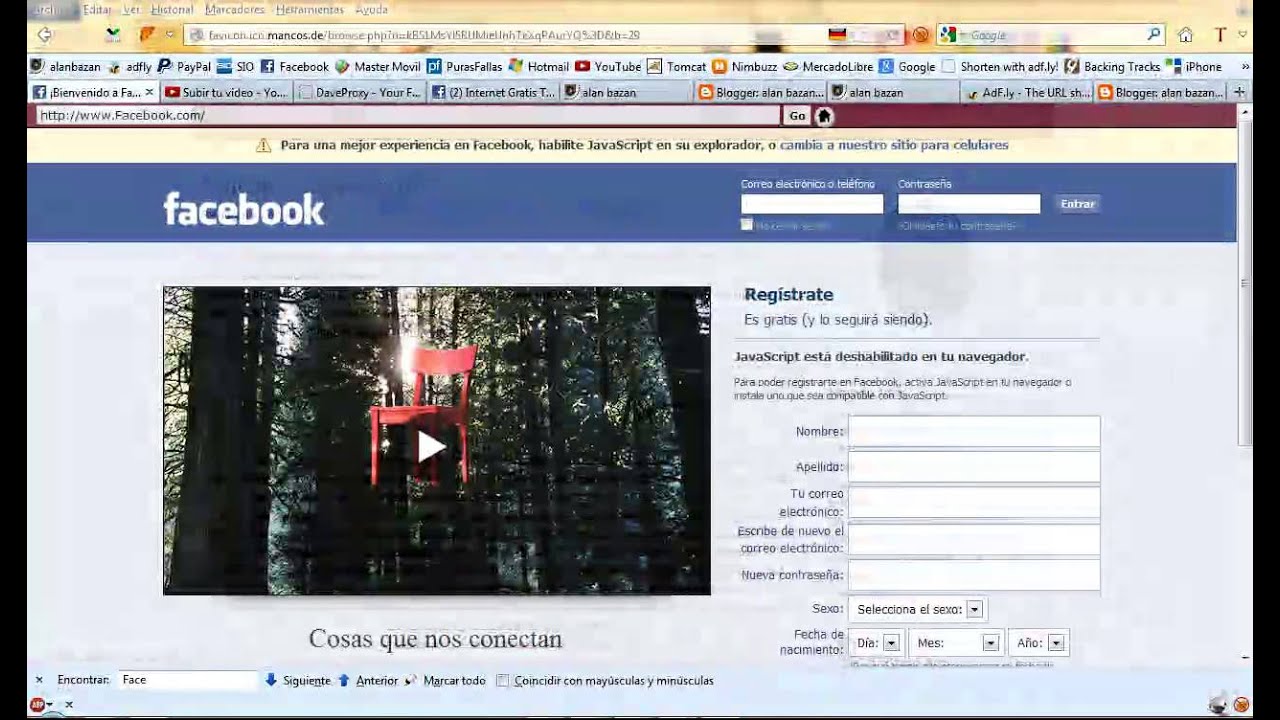Click the search magnifier icon in Google box
1280x720 pixels.
tap(1154, 34)
